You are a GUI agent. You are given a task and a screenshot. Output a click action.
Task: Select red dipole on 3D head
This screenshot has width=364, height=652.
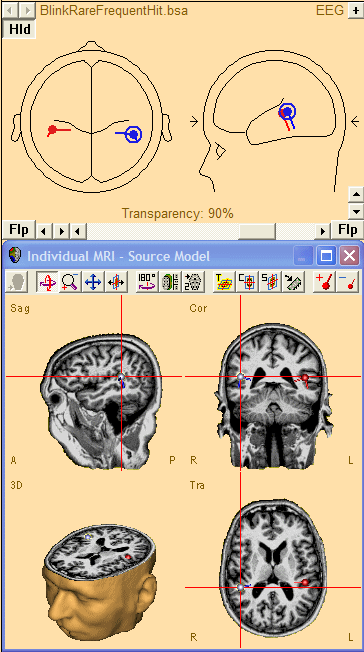(x=128, y=557)
